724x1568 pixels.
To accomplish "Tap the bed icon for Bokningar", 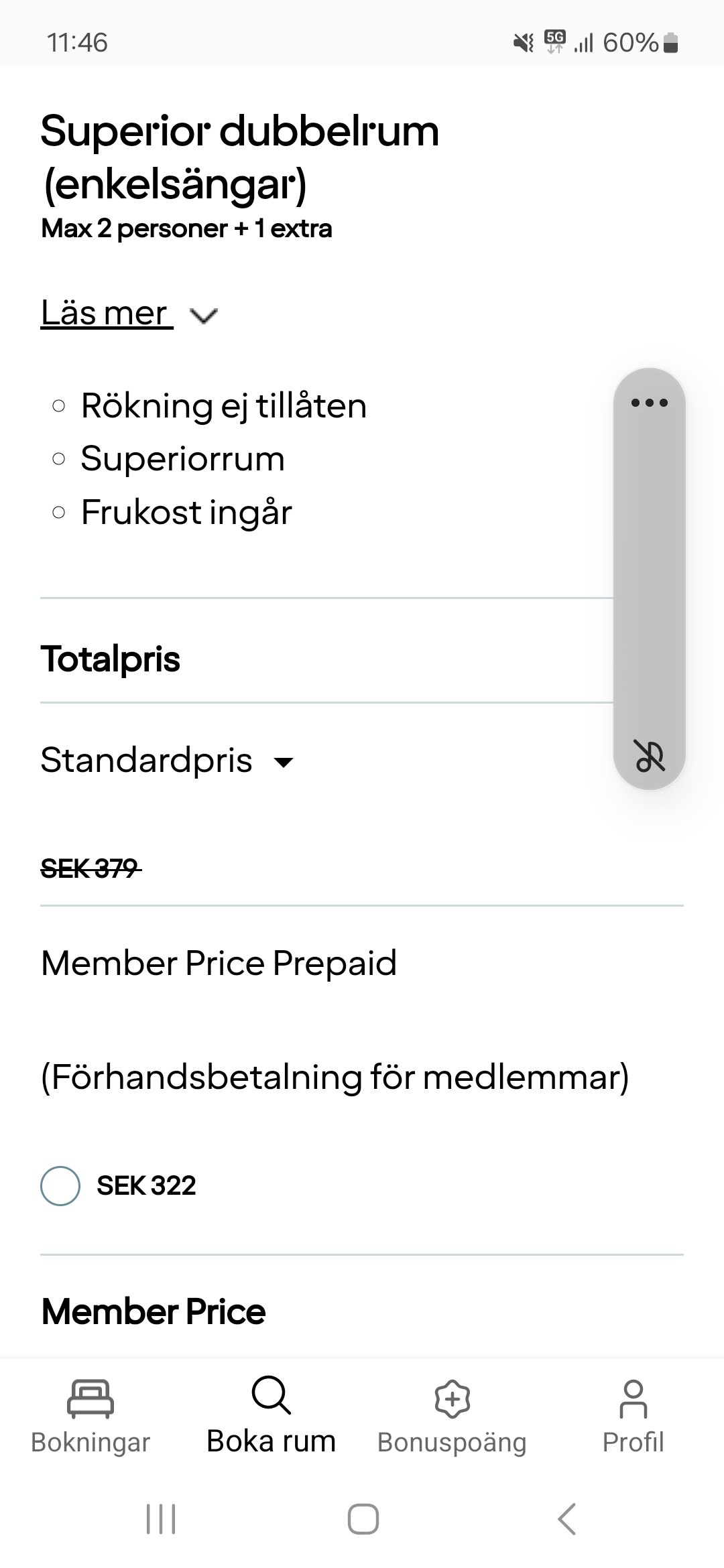I will click(90, 1398).
